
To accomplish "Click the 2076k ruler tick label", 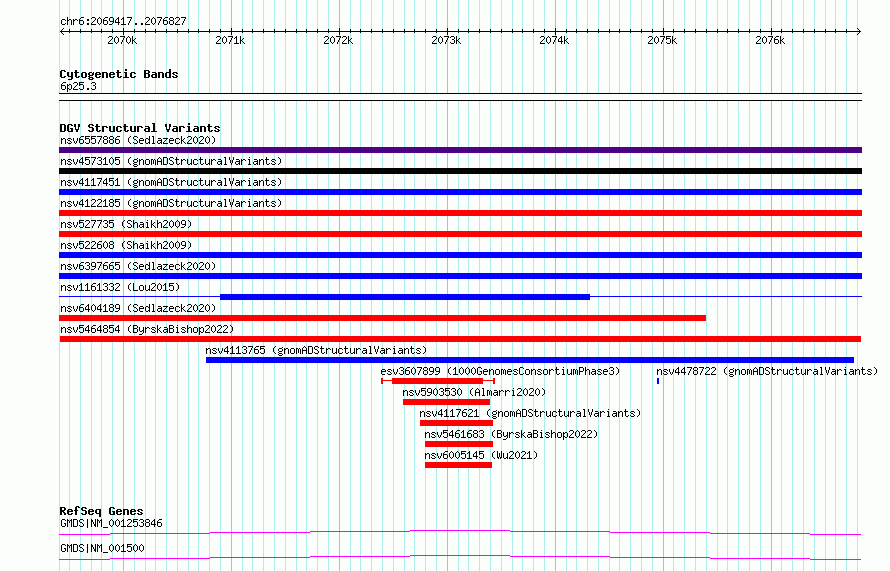I will point(770,40).
